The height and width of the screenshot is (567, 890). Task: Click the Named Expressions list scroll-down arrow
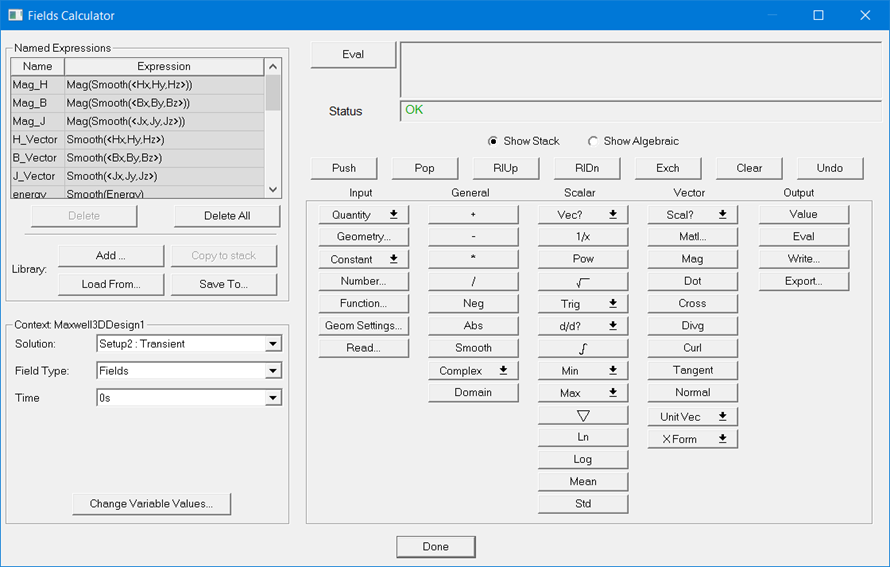coord(273,190)
